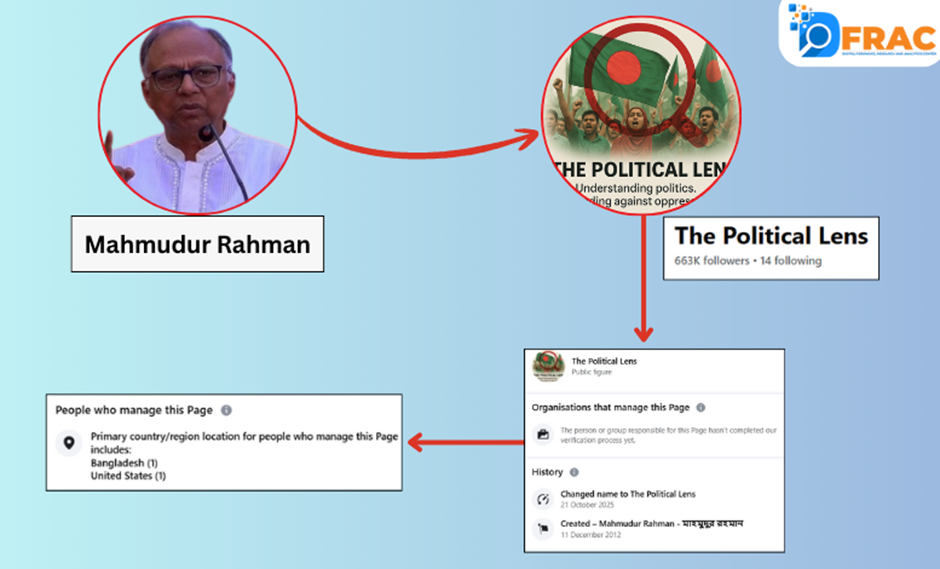Click the DFRAC logo in corner
The height and width of the screenshot is (569, 940).
pyautogui.click(x=860, y=32)
